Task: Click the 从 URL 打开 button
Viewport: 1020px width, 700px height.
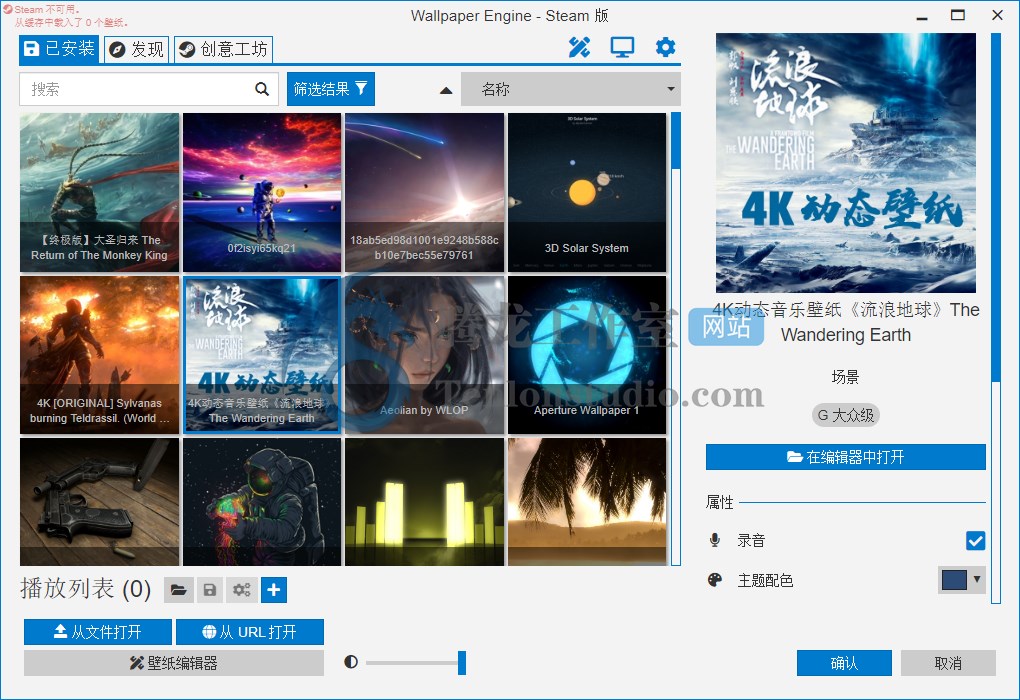Action: (250, 632)
